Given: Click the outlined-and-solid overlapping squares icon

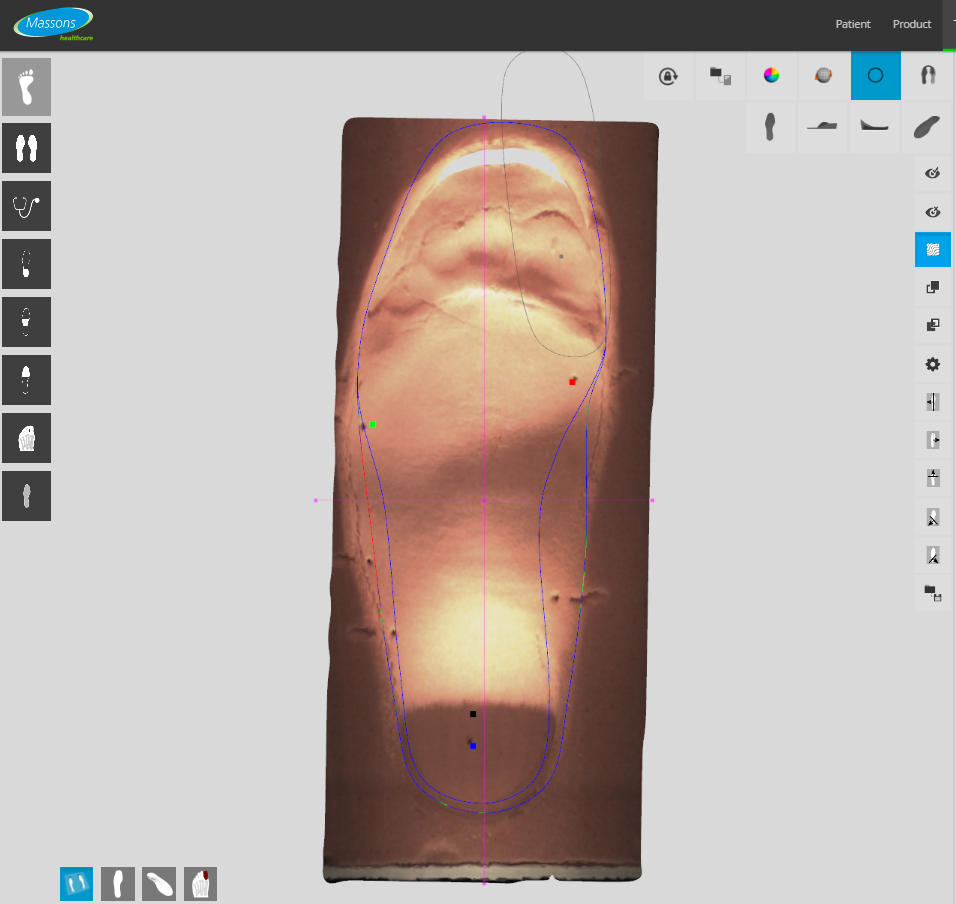Looking at the screenshot, I should (x=933, y=287).
